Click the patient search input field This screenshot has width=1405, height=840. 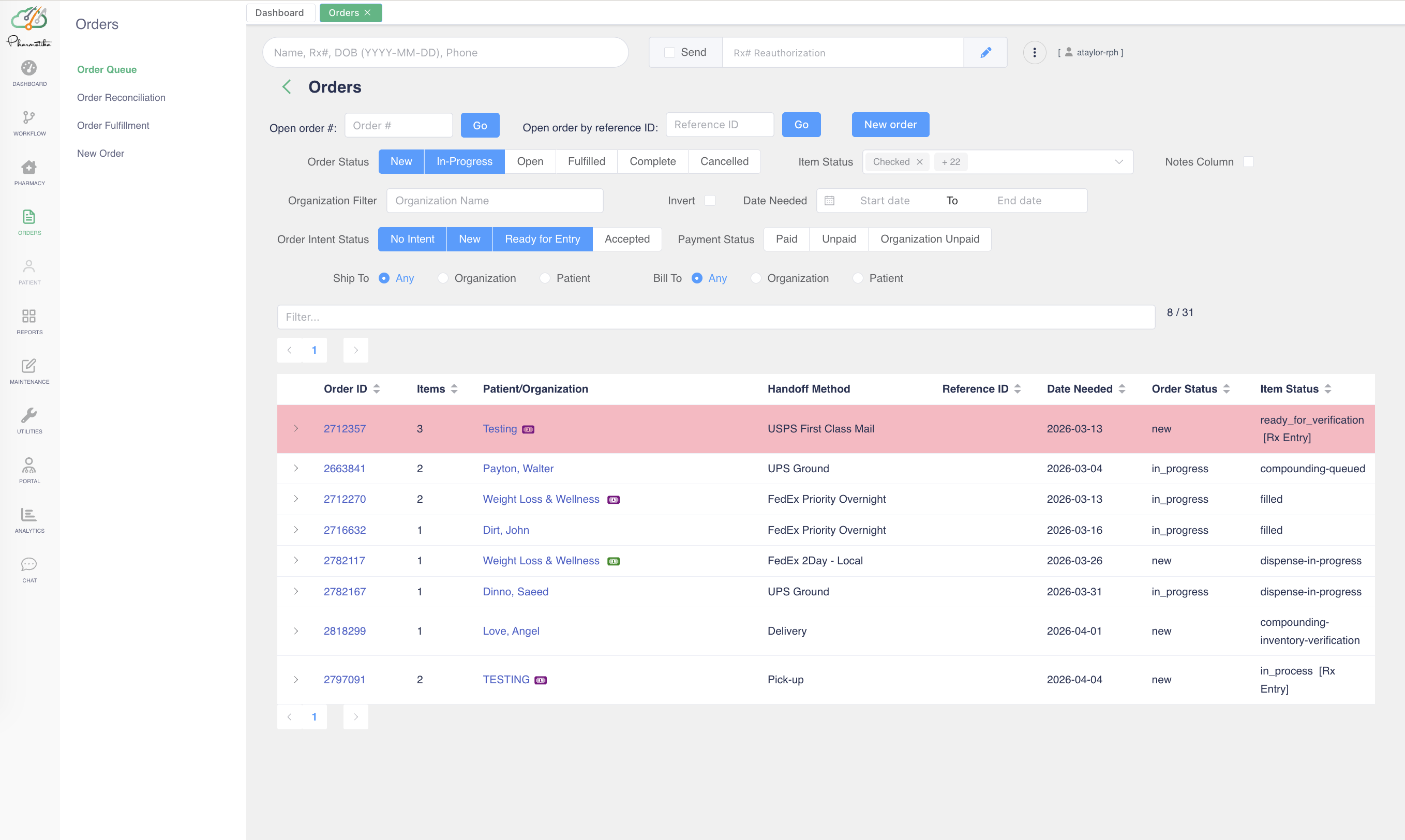(x=445, y=53)
